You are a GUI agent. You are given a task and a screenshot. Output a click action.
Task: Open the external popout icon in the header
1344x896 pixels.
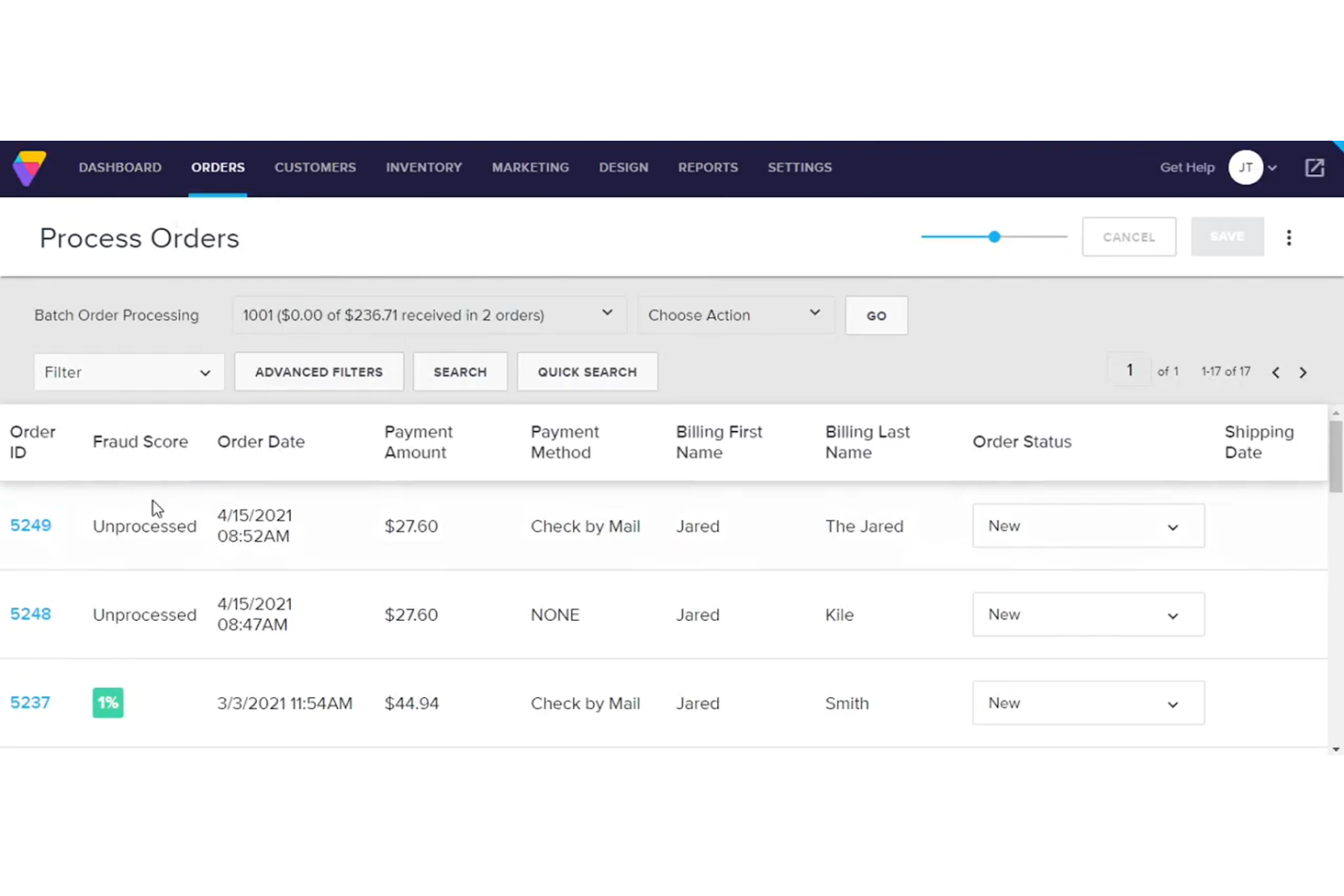tap(1314, 167)
